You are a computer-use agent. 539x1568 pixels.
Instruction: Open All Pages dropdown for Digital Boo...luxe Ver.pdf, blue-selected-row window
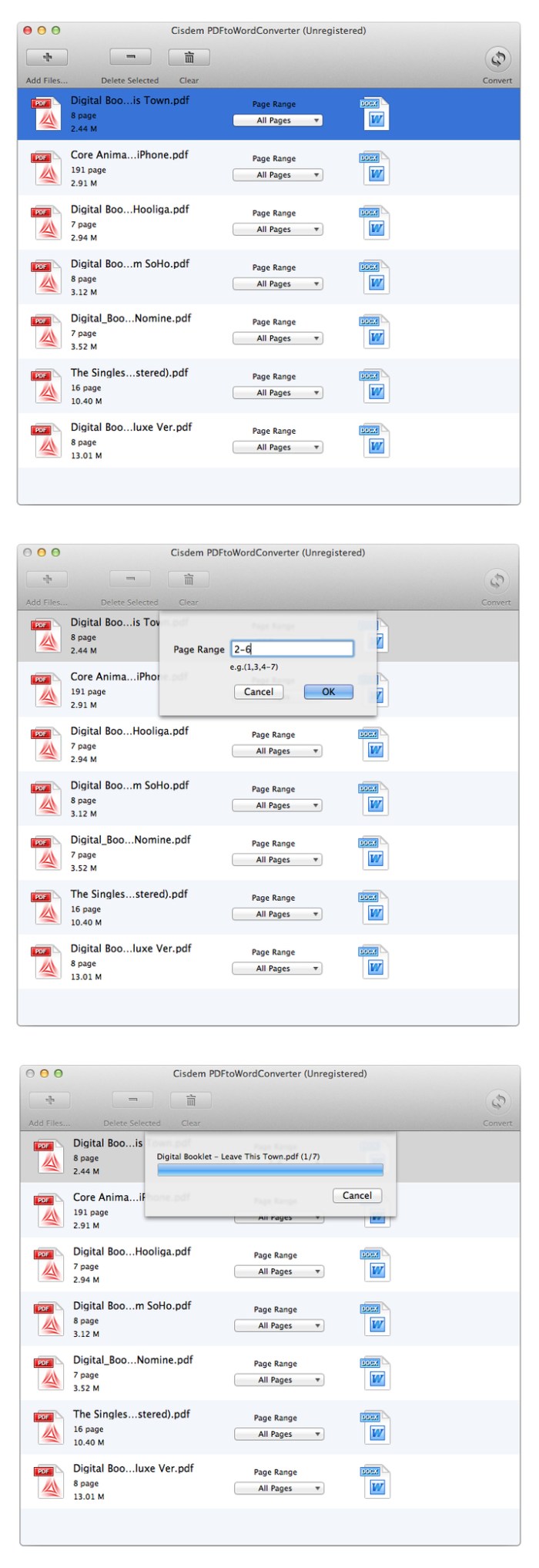tap(278, 448)
